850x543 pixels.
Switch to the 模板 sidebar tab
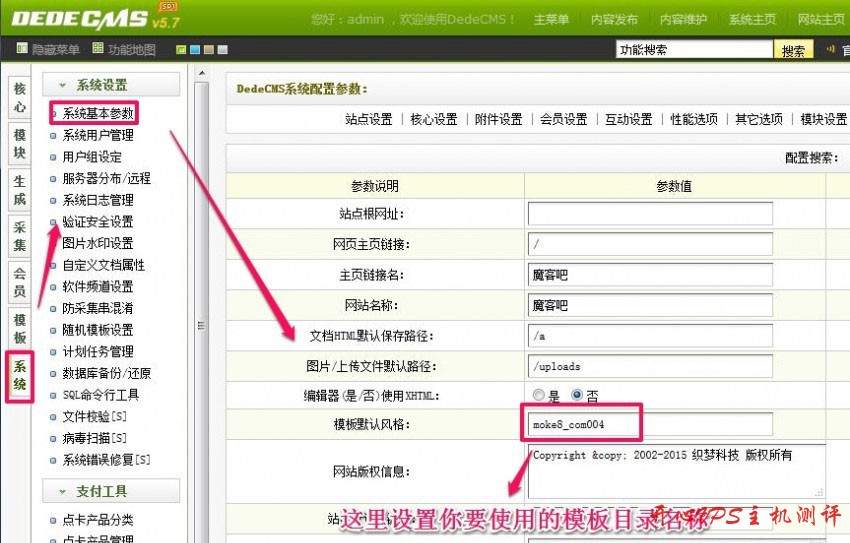(x=20, y=328)
